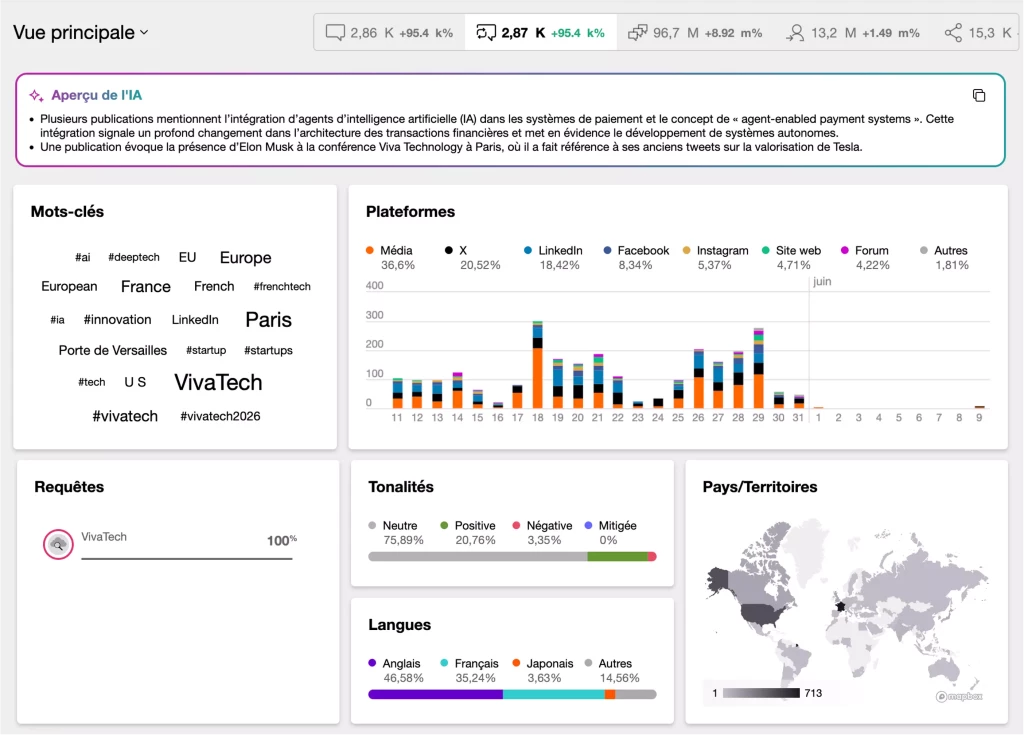Image resolution: width=1024 pixels, height=735 pixels.
Task: Click the speech bubble mentions icon
Action: (335, 33)
